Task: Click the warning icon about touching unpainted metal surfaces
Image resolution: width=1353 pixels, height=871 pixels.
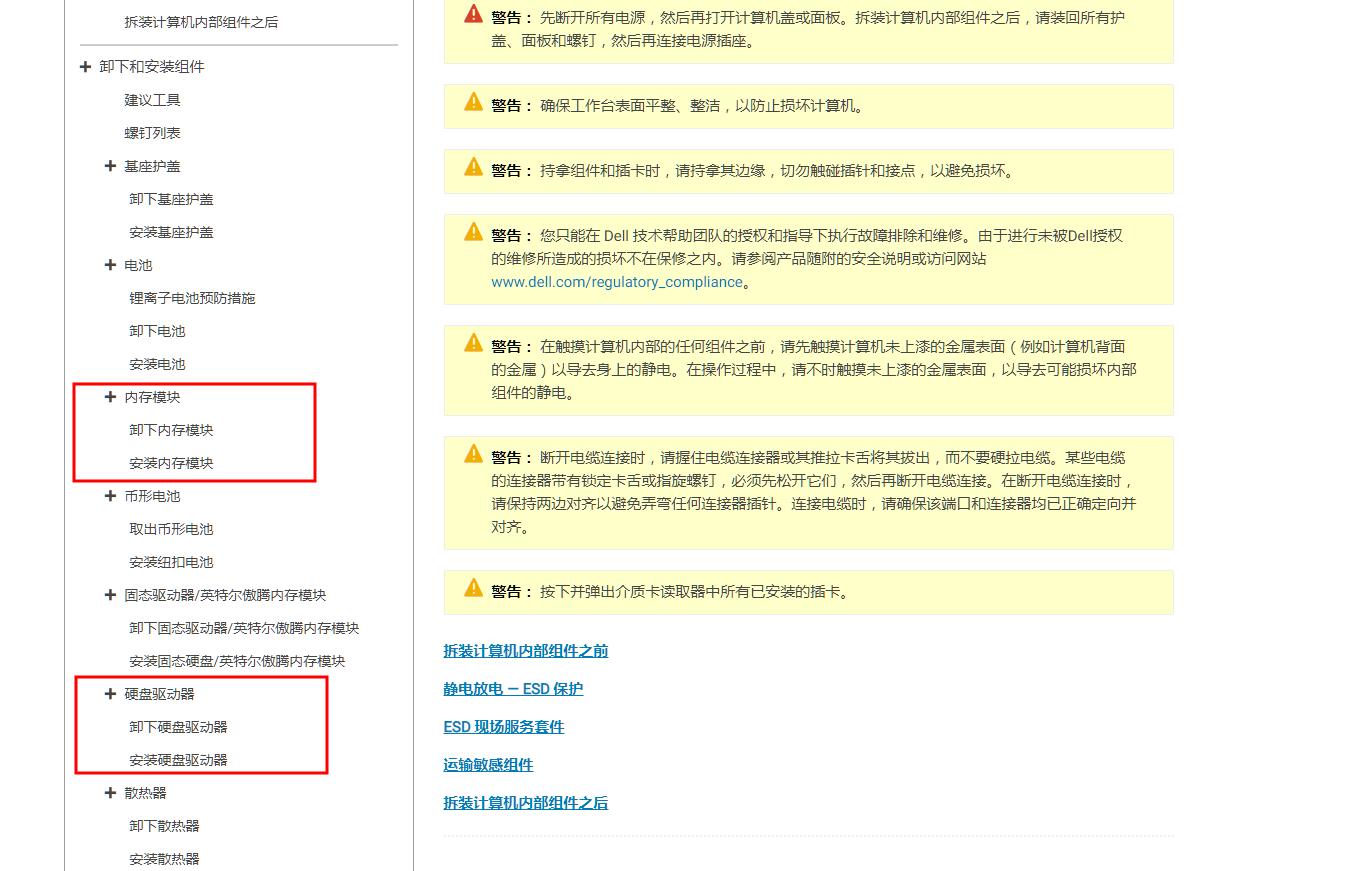Action: click(x=472, y=341)
